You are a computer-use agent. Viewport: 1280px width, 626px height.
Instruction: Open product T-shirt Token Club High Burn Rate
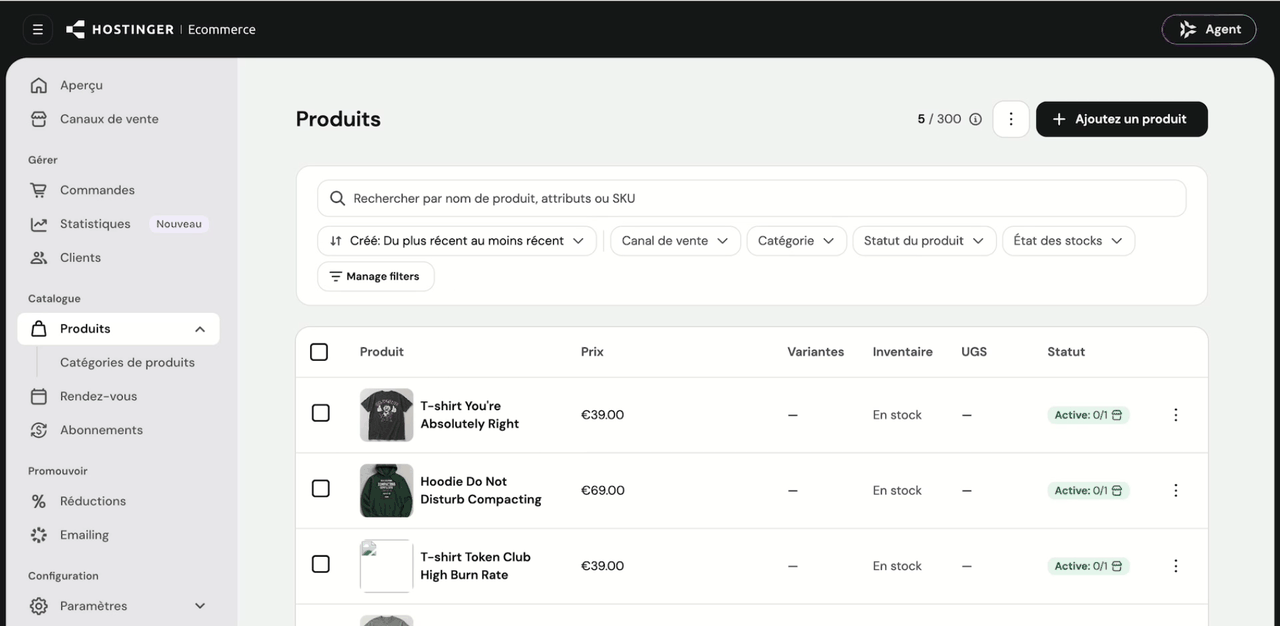pyautogui.click(x=475, y=566)
